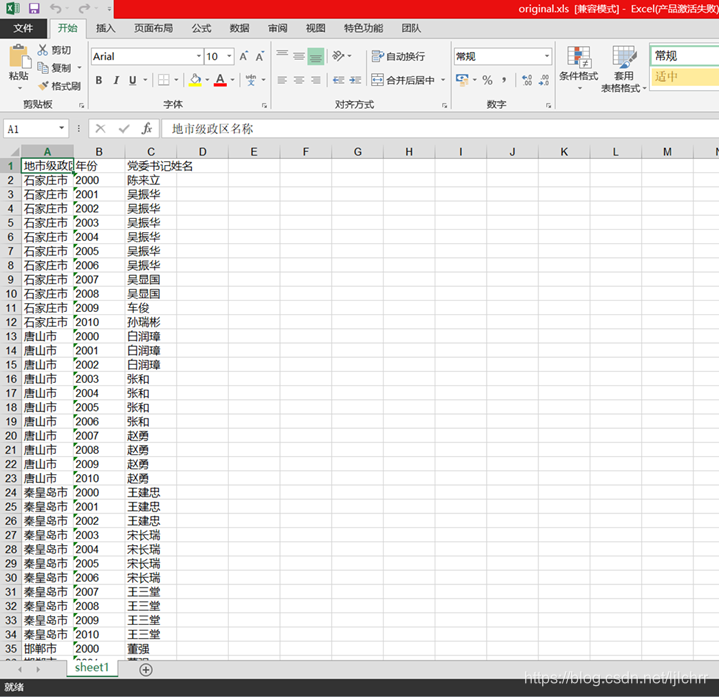Click the Undo arrow icon
This screenshot has height=697, width=719.
(55, 8)
